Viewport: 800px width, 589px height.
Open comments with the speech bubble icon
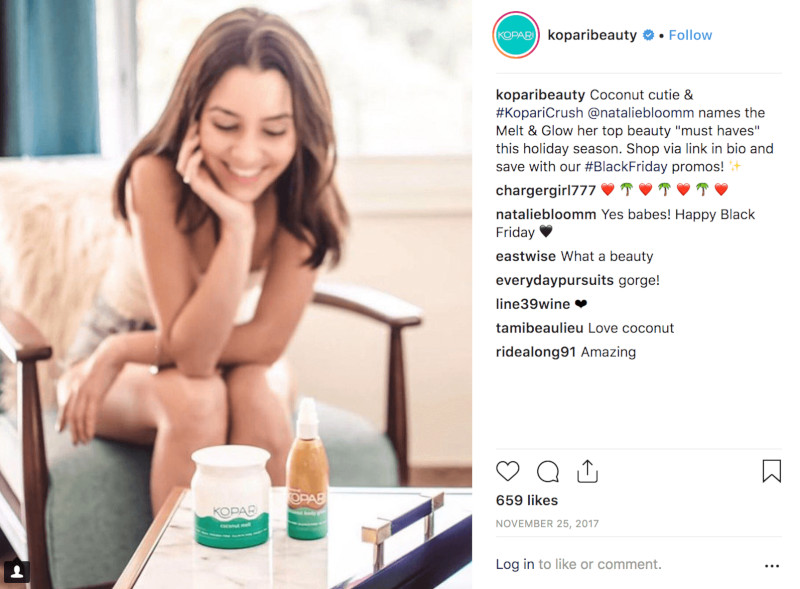click(547, 471)
